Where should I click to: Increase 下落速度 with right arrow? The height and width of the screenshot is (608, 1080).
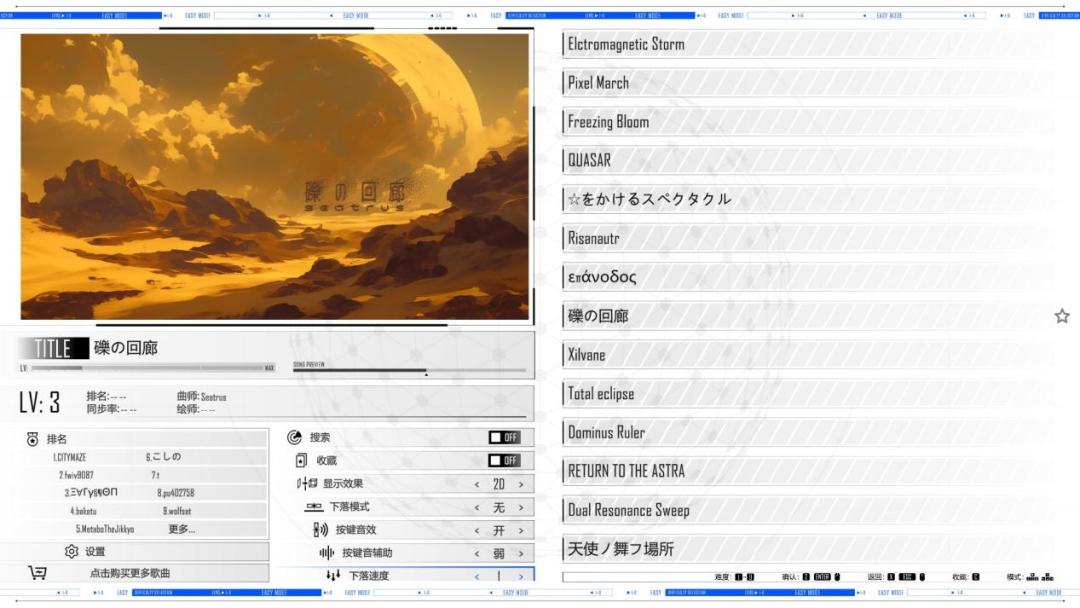tap(521, 576)
